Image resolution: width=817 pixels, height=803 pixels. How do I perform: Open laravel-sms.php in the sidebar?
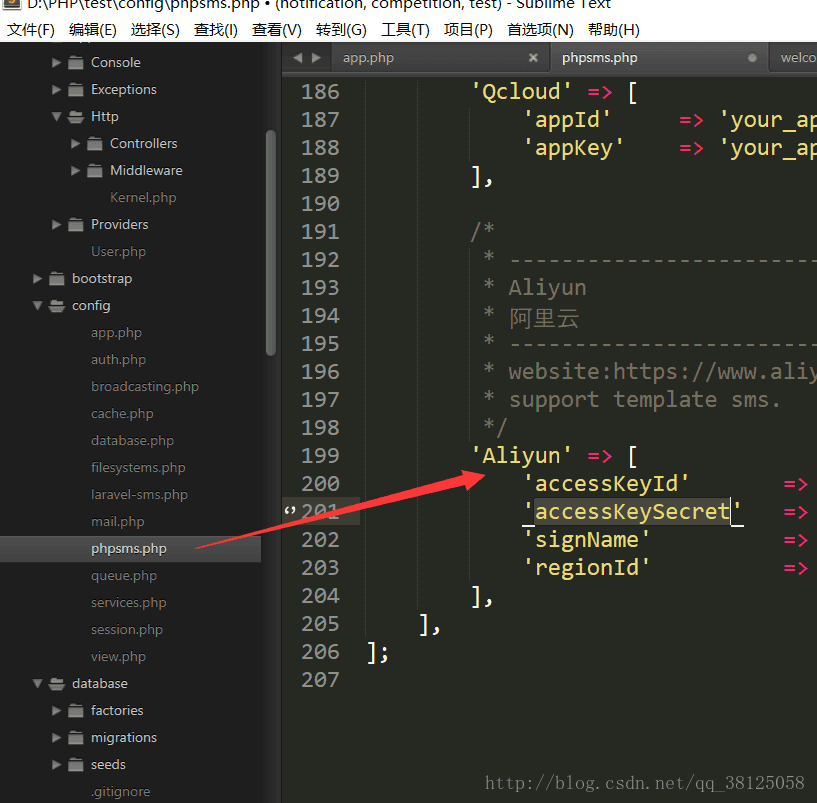pos(139,495)
